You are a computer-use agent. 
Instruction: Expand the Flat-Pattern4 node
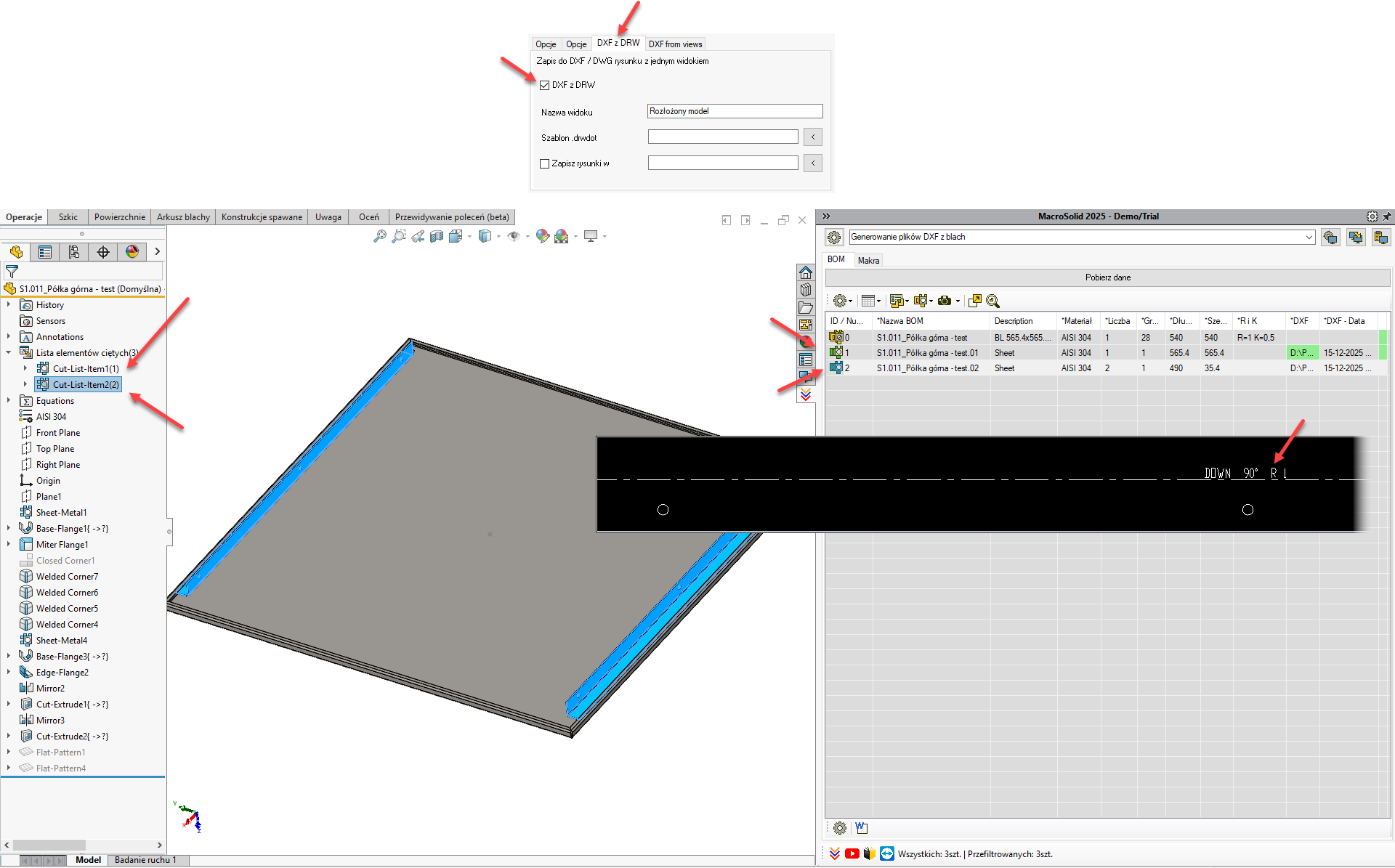(9, 768)
